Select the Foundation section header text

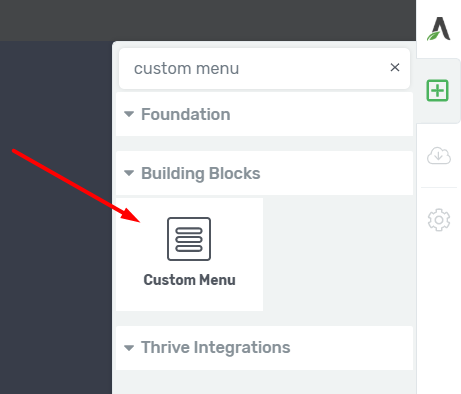tap(186, 114)
